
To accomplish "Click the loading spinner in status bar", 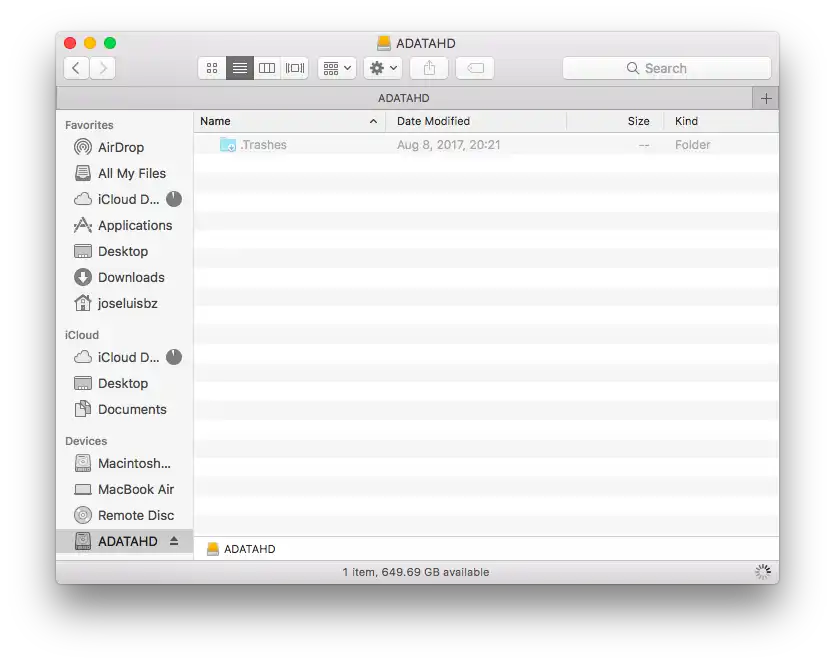I will click(x=763, y=572).
